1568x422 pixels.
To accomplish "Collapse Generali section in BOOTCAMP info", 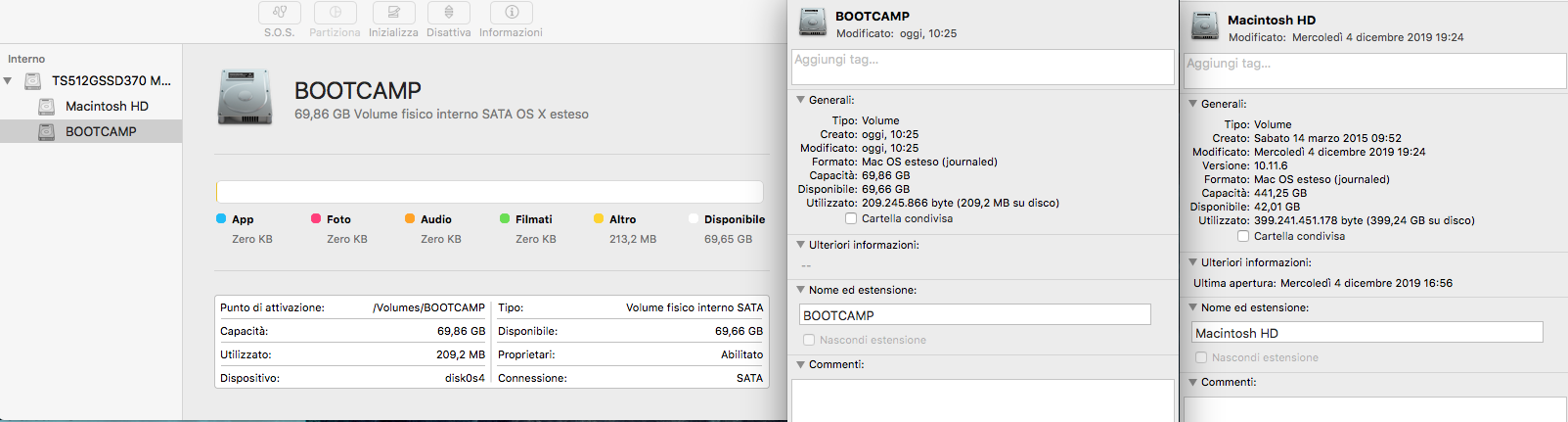I will 801,100.
